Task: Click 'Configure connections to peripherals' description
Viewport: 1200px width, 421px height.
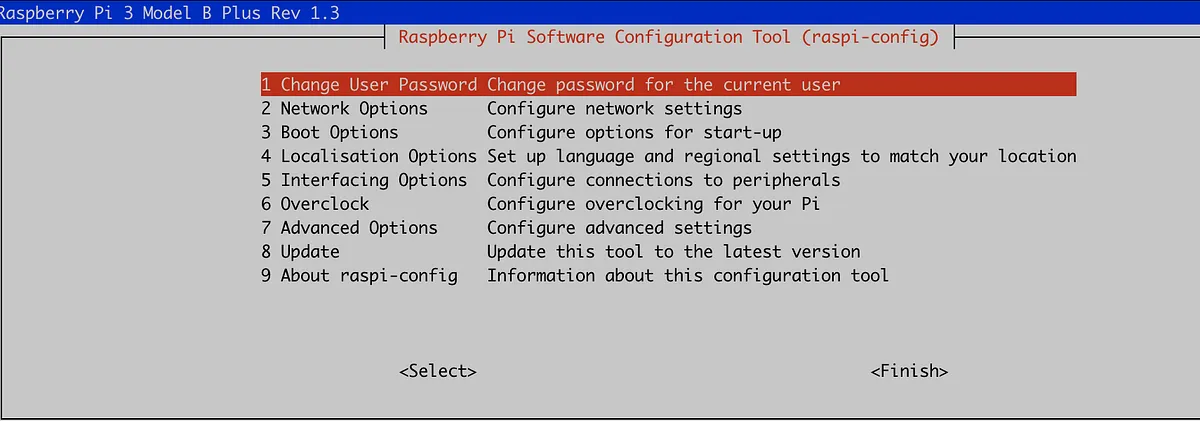Action: [x=663, y=180]
